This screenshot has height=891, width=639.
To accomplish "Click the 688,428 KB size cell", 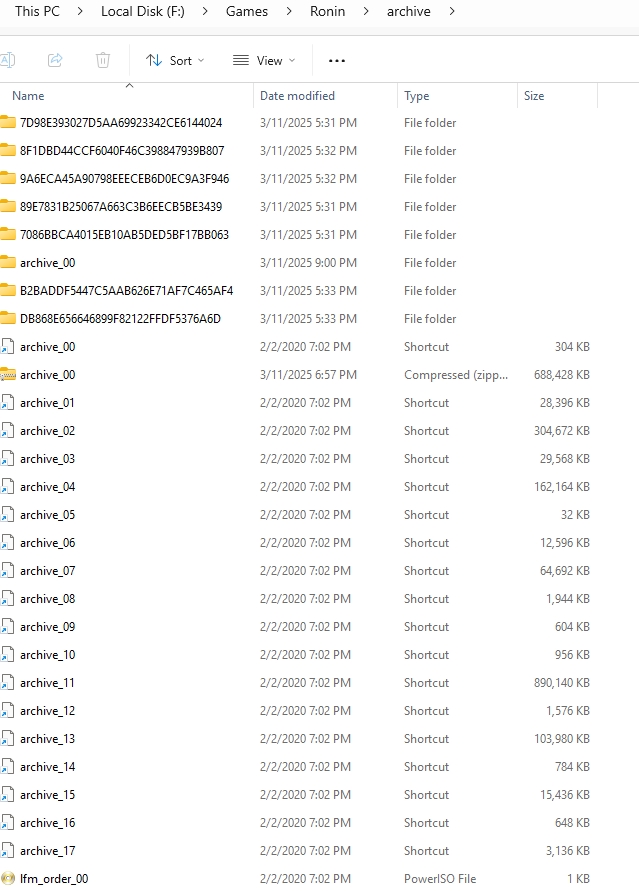I will tap(562, 374).
